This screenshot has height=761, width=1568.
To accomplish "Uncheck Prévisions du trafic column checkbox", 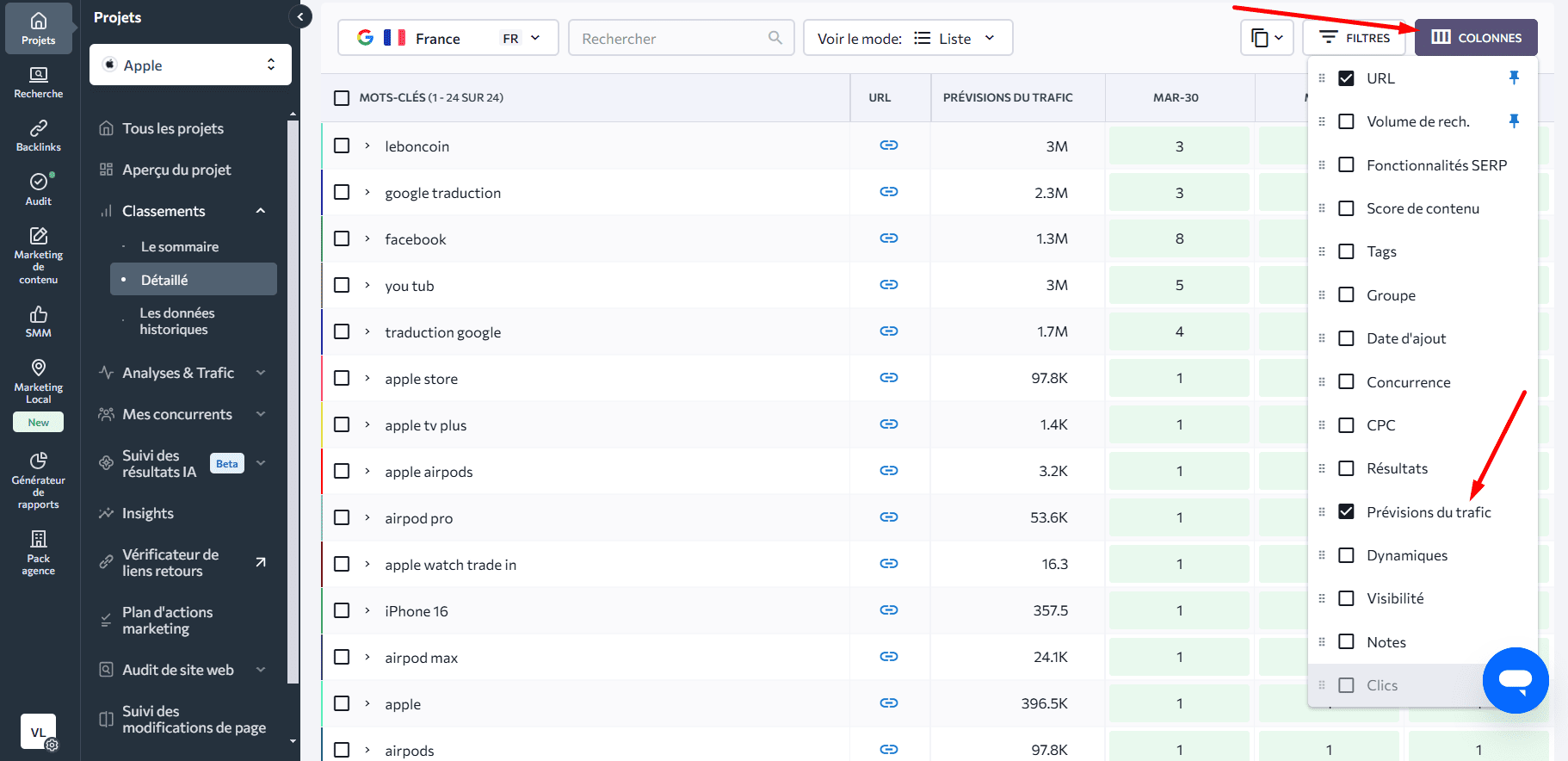I will pyautogui.click(x=1347, y=512).
